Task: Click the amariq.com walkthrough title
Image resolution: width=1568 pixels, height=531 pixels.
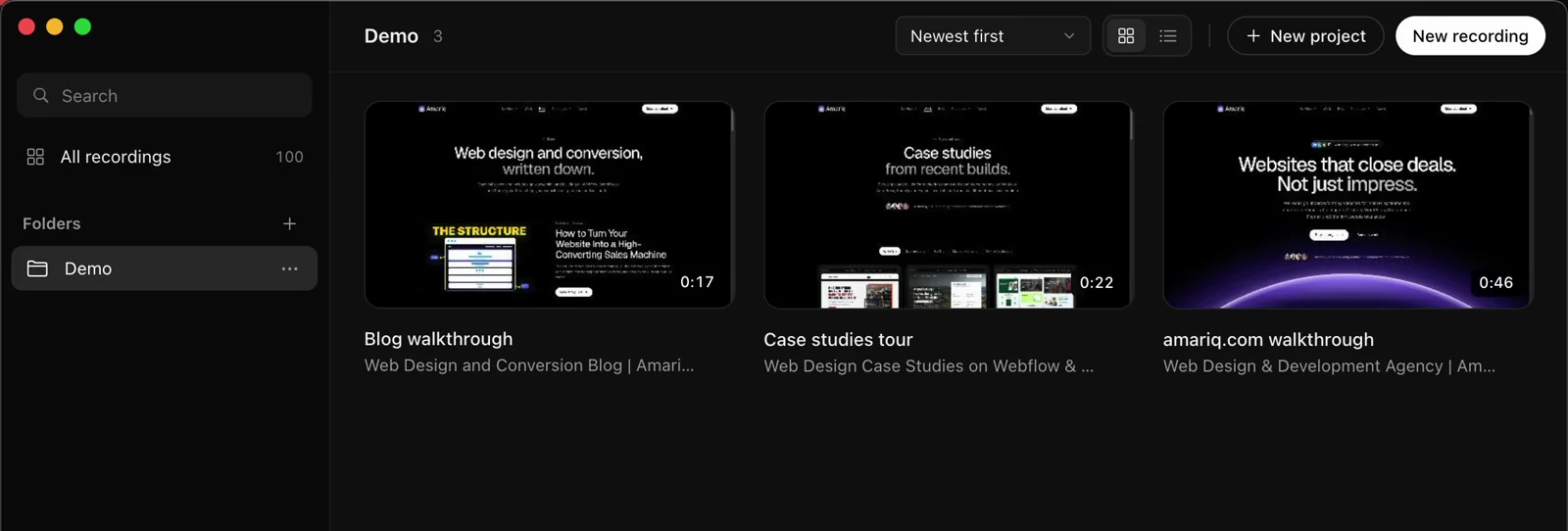Action: 1268,340
